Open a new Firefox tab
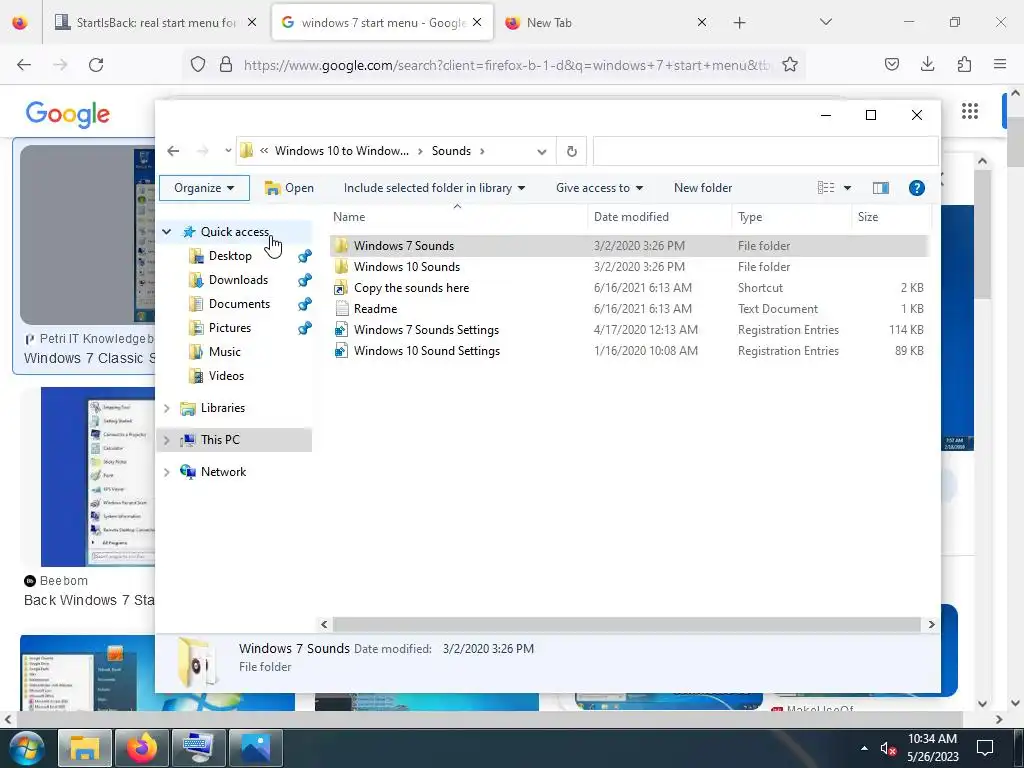Viewport: 1024px width, 768px height. (x=739, y=23)
